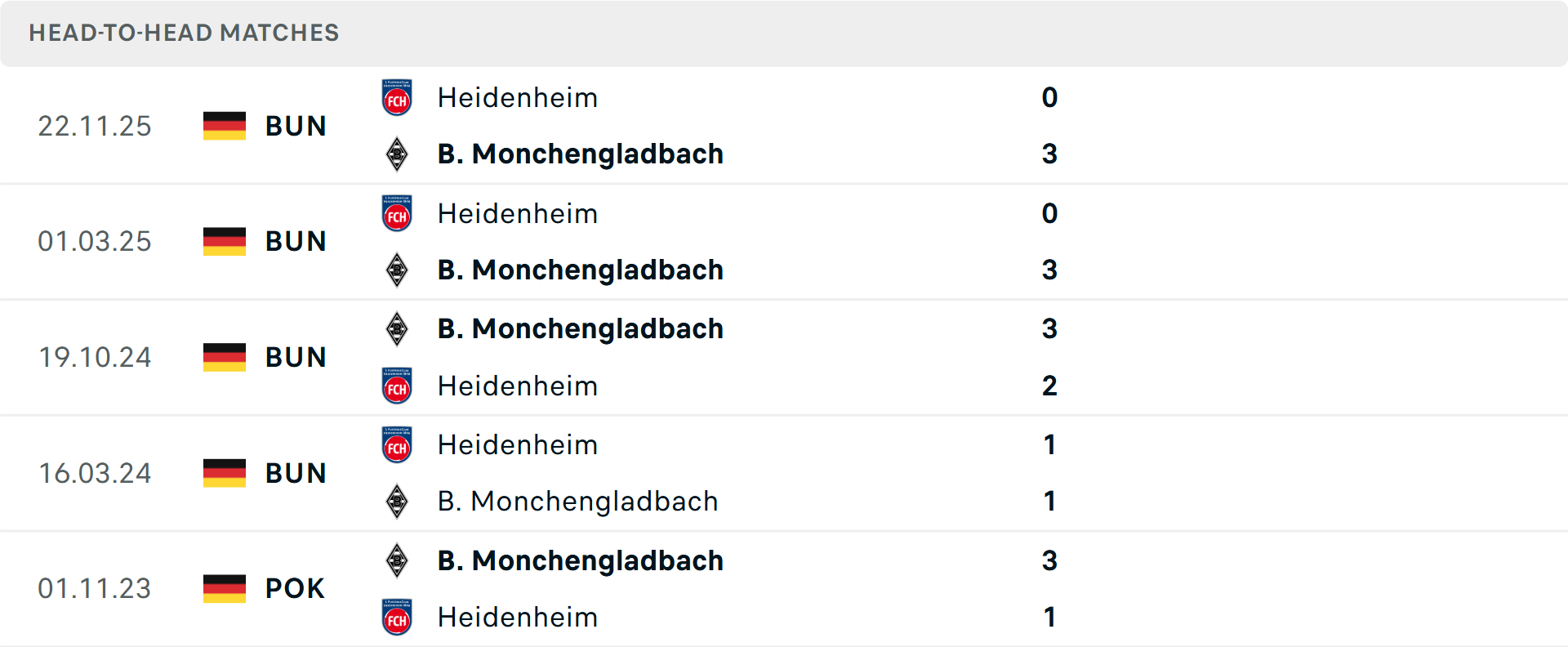
Task: Click the HEAD-TO-HEAD MATCHES section header
Action: click(x=184, y=33)
